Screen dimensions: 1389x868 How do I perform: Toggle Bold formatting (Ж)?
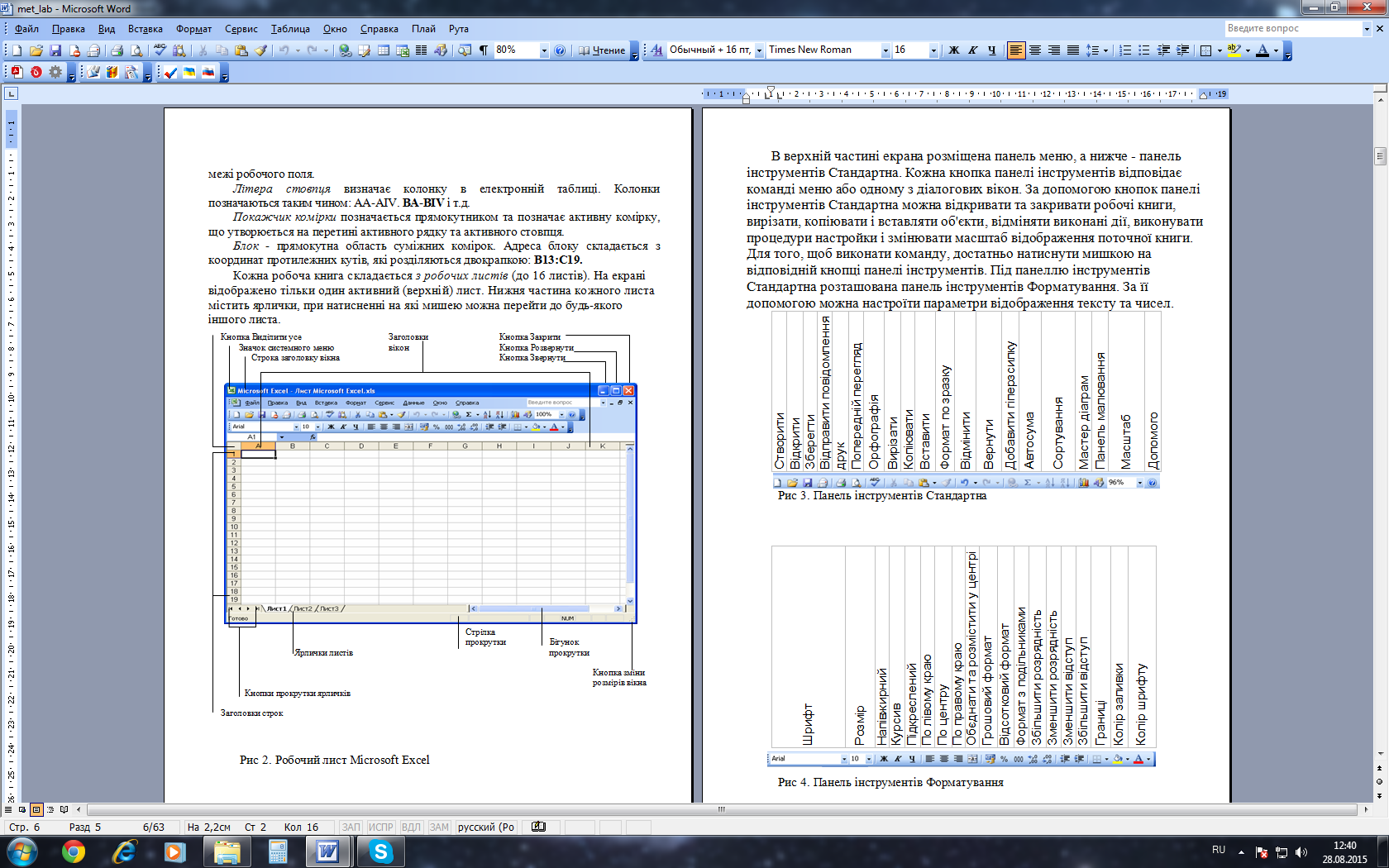(x=953, y=50)
